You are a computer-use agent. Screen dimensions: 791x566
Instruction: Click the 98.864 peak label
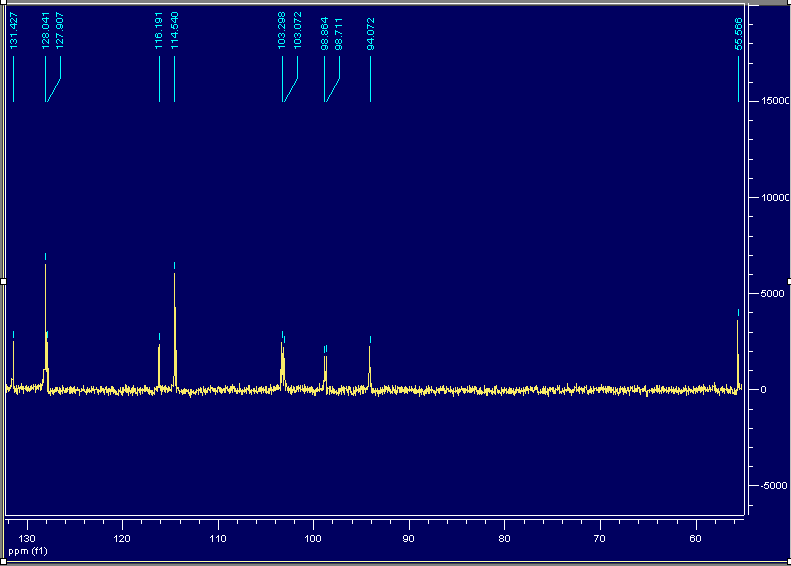point(324,34)
